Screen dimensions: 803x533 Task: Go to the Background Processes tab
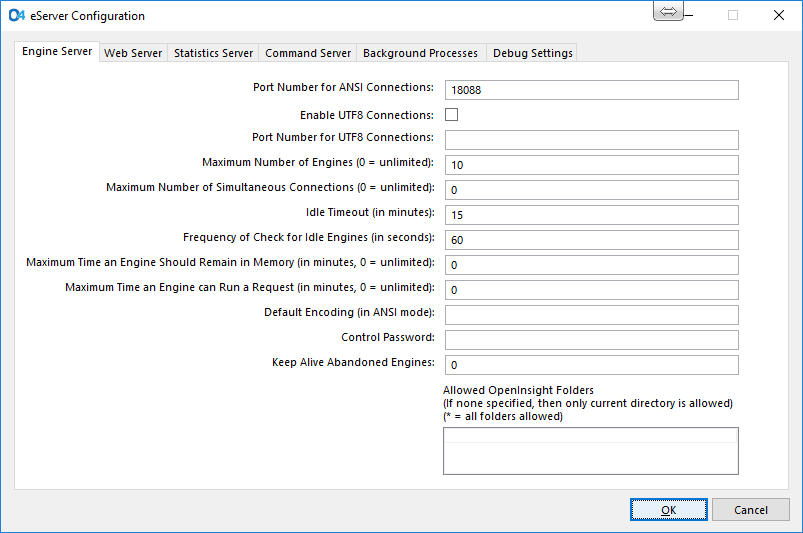[x=420, y=53]
